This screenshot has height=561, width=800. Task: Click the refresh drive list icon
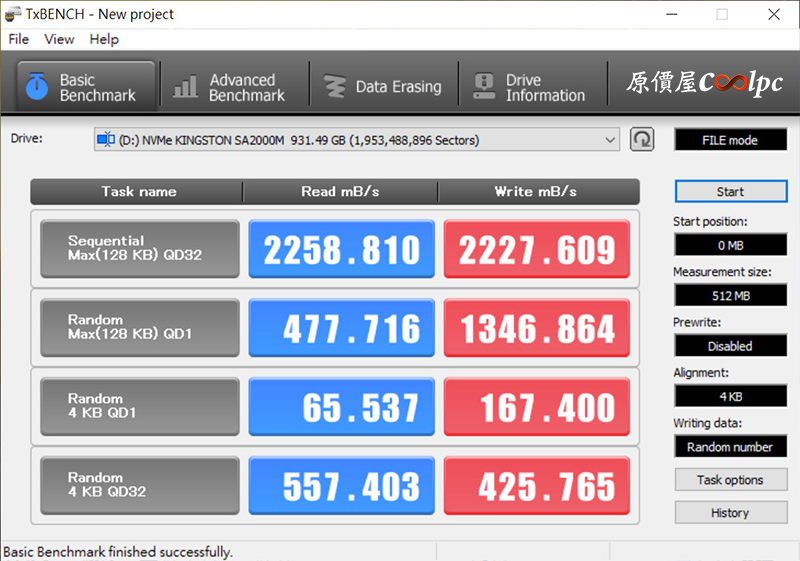click(x=642, y=140)
